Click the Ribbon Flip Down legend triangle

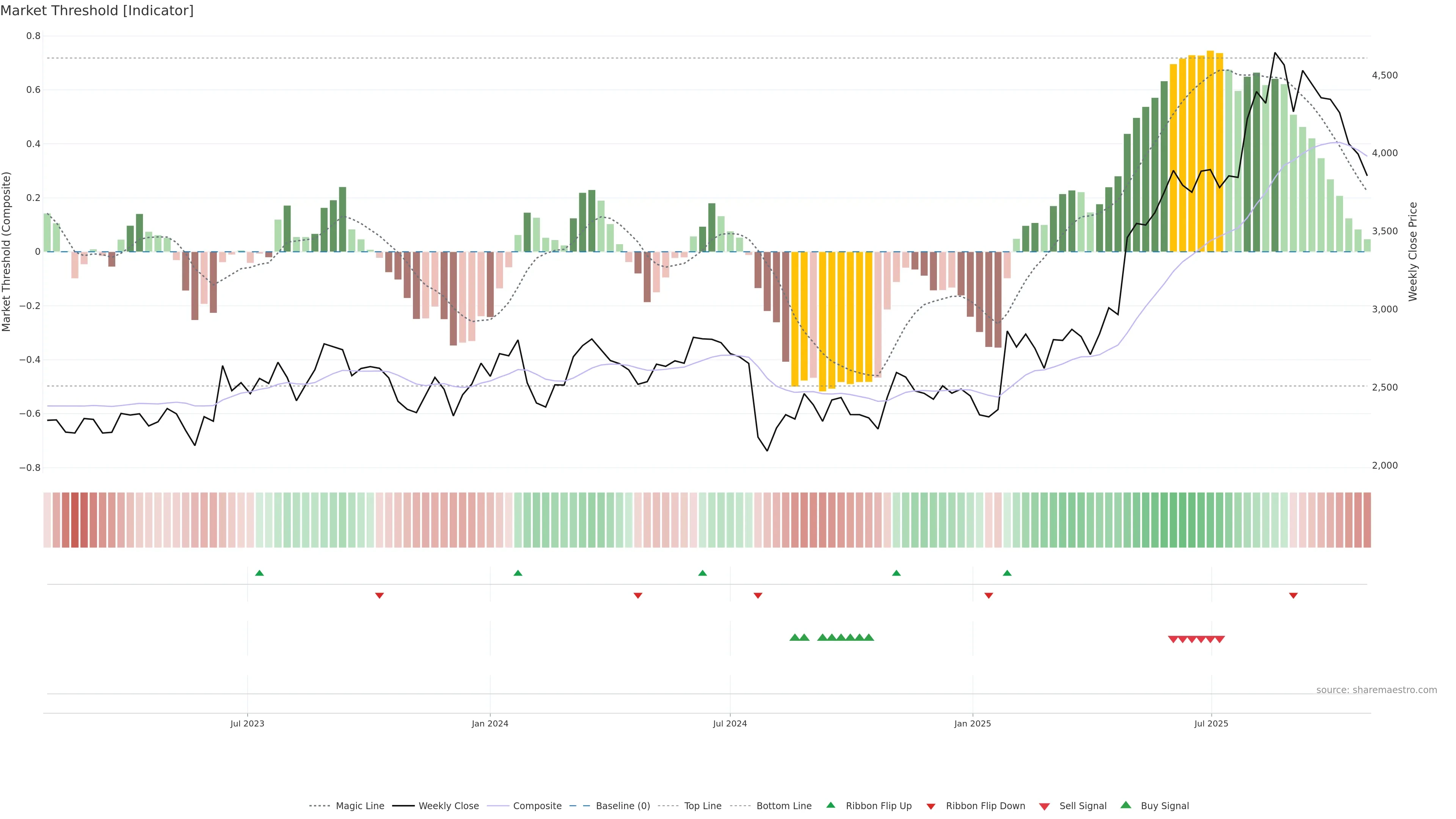[x=931, y=806]
